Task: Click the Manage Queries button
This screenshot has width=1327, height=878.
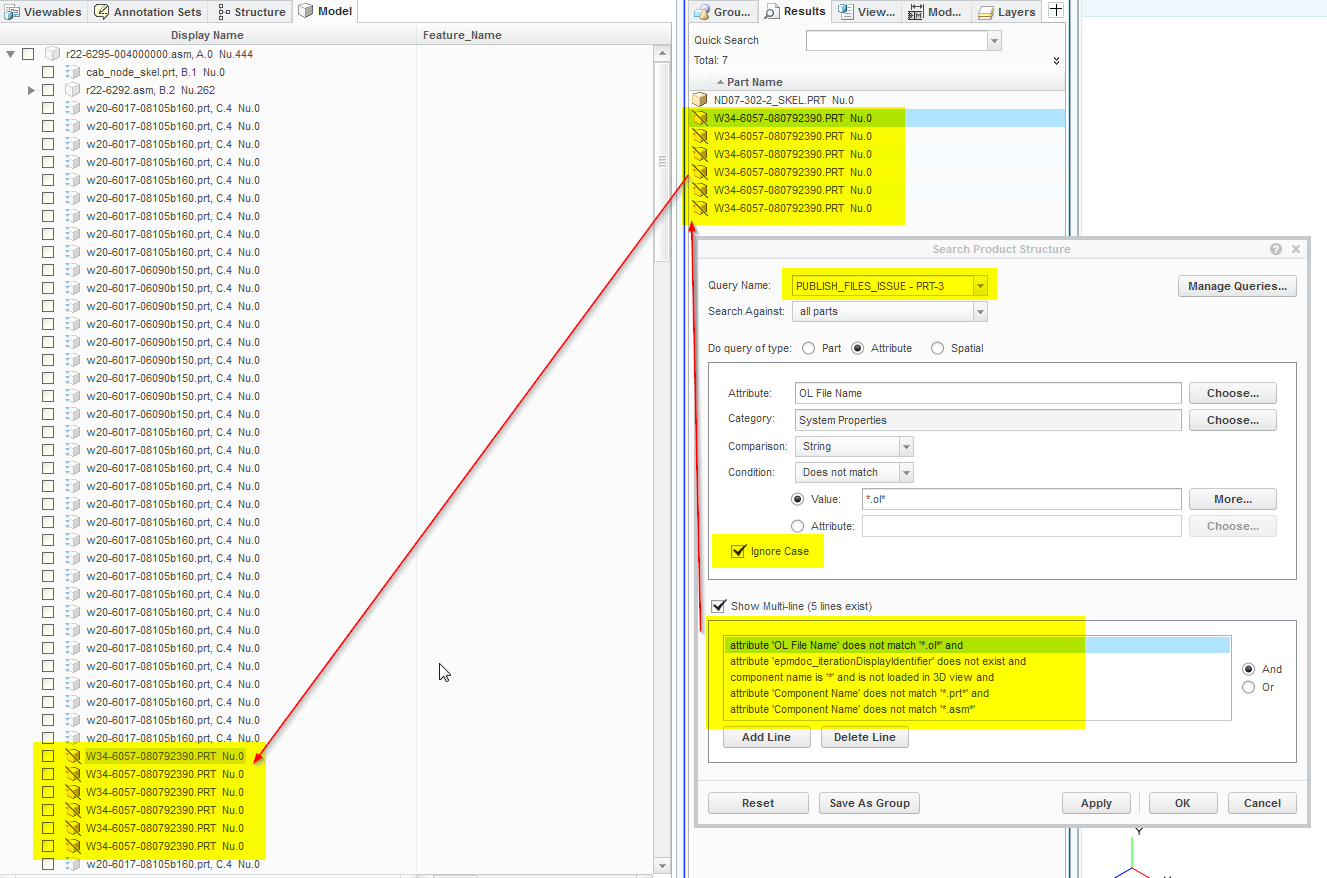Action: pyautogui.click(x=1237, y=286)
